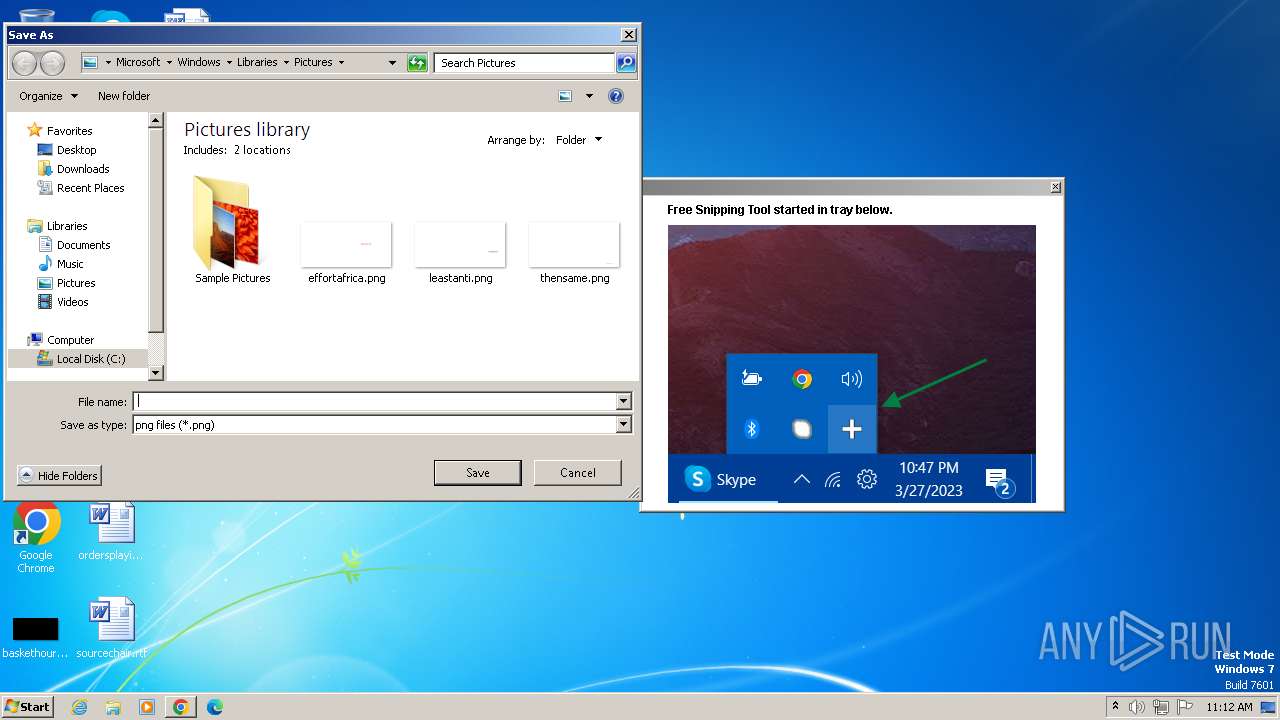Click the search magnifier icon in Search Pictures
Screen dimensions: 1280x720
(x=625, y=63)
